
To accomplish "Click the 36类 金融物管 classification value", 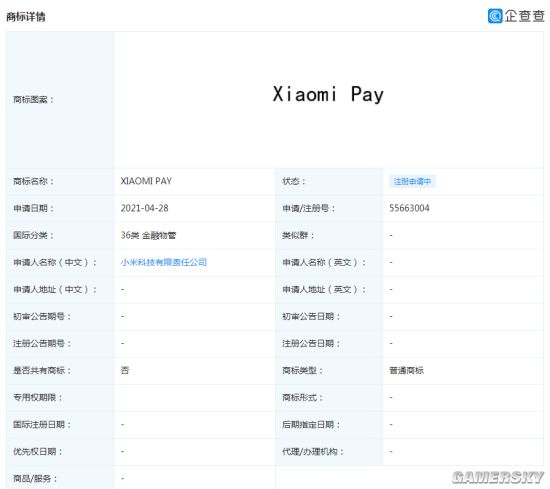I will click(148, 235).
